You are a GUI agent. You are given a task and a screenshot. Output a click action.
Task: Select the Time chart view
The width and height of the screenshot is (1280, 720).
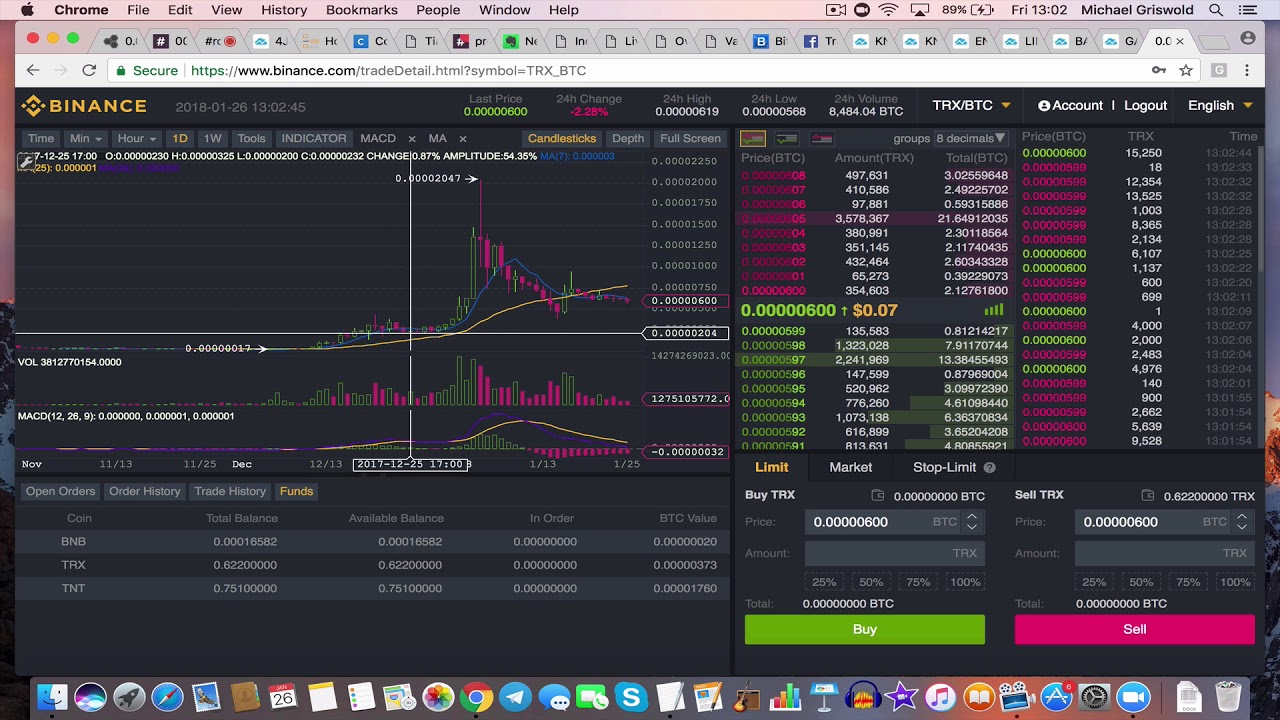(41, 139)
